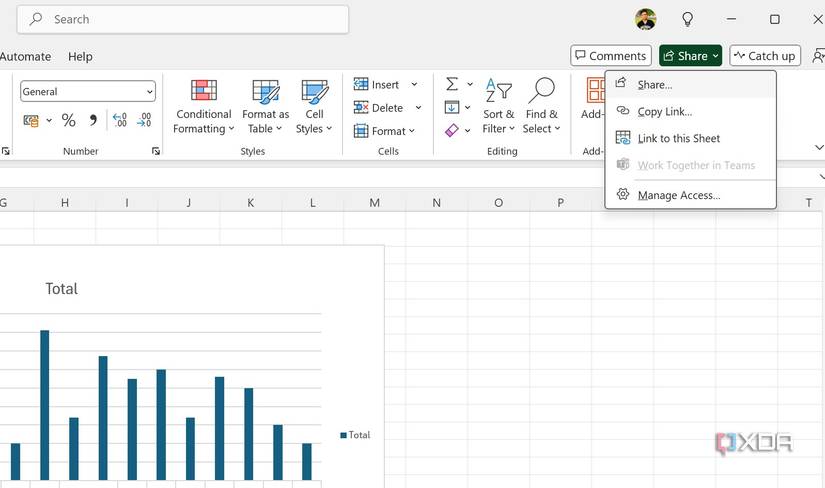Select column M header
825x488 pixels.
(x=375, y=203)
